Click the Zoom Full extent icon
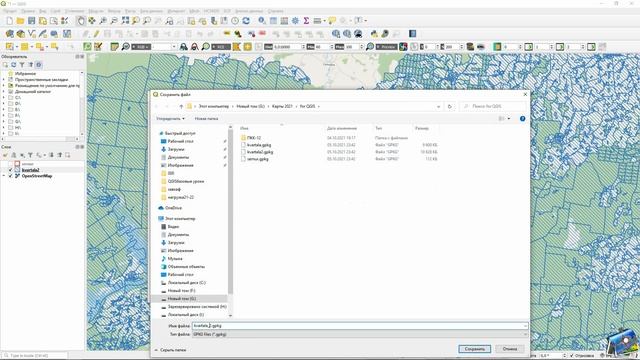The image size is (640, 360). 125,21
